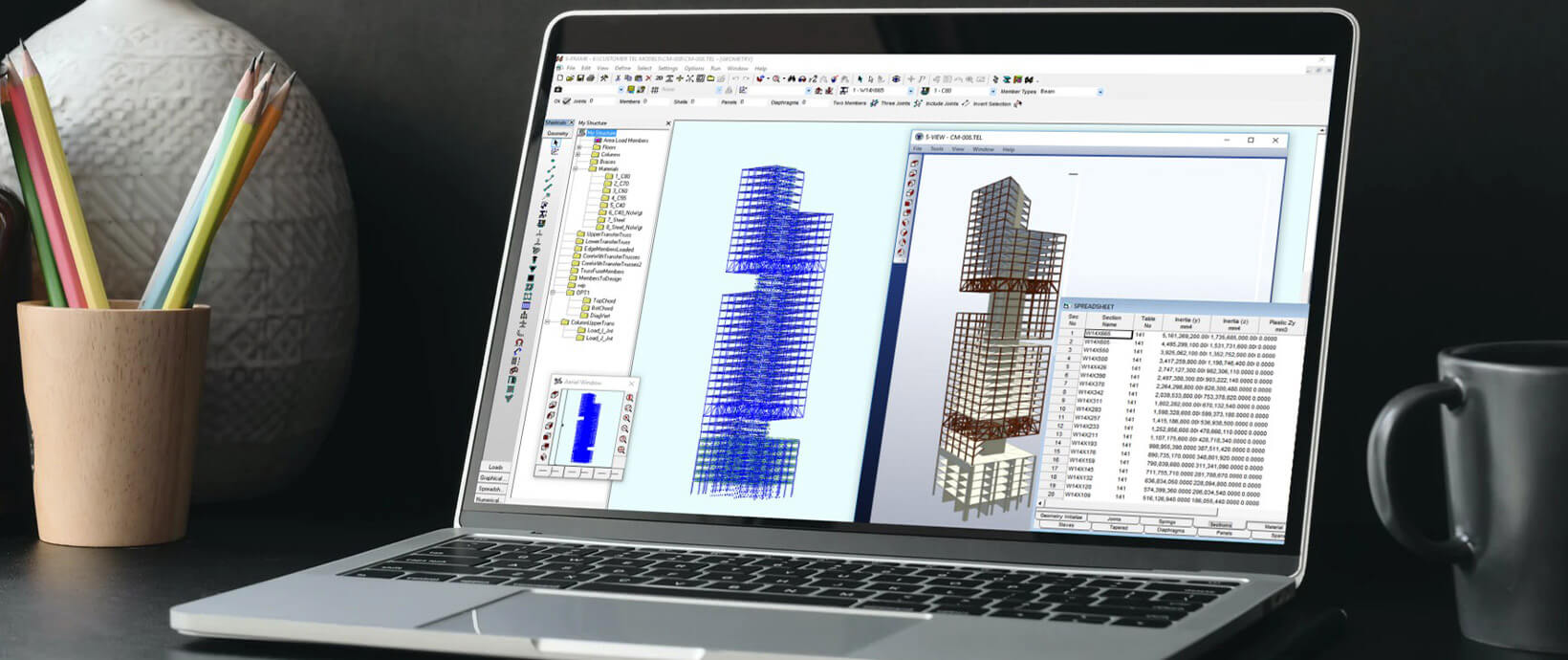1568x660 pixels.
Task: Click the print icon in main toolbar
Action: pyautogui.click(x=591, y=78)
